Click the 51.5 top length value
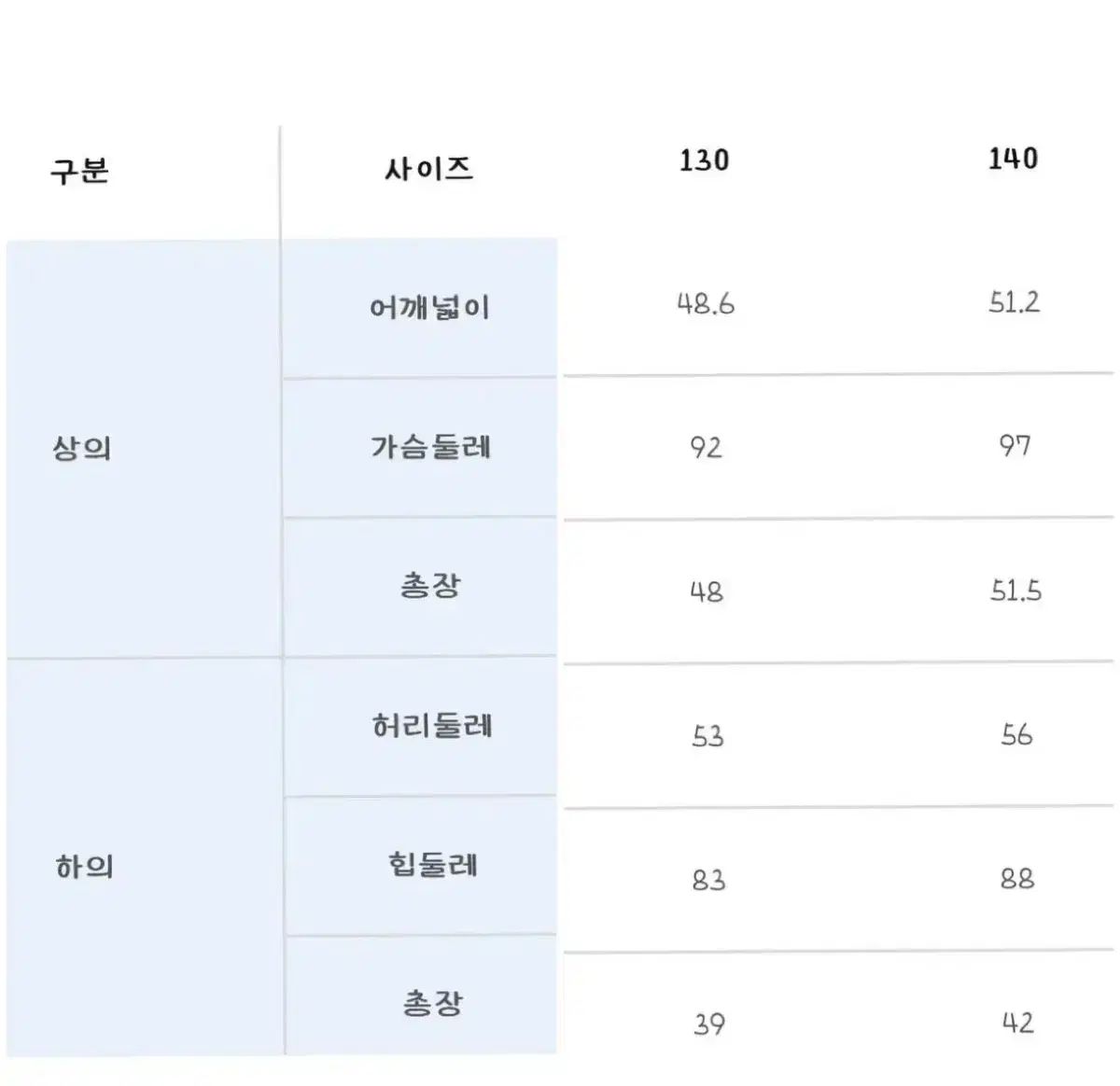 [x=1015, y=591]
